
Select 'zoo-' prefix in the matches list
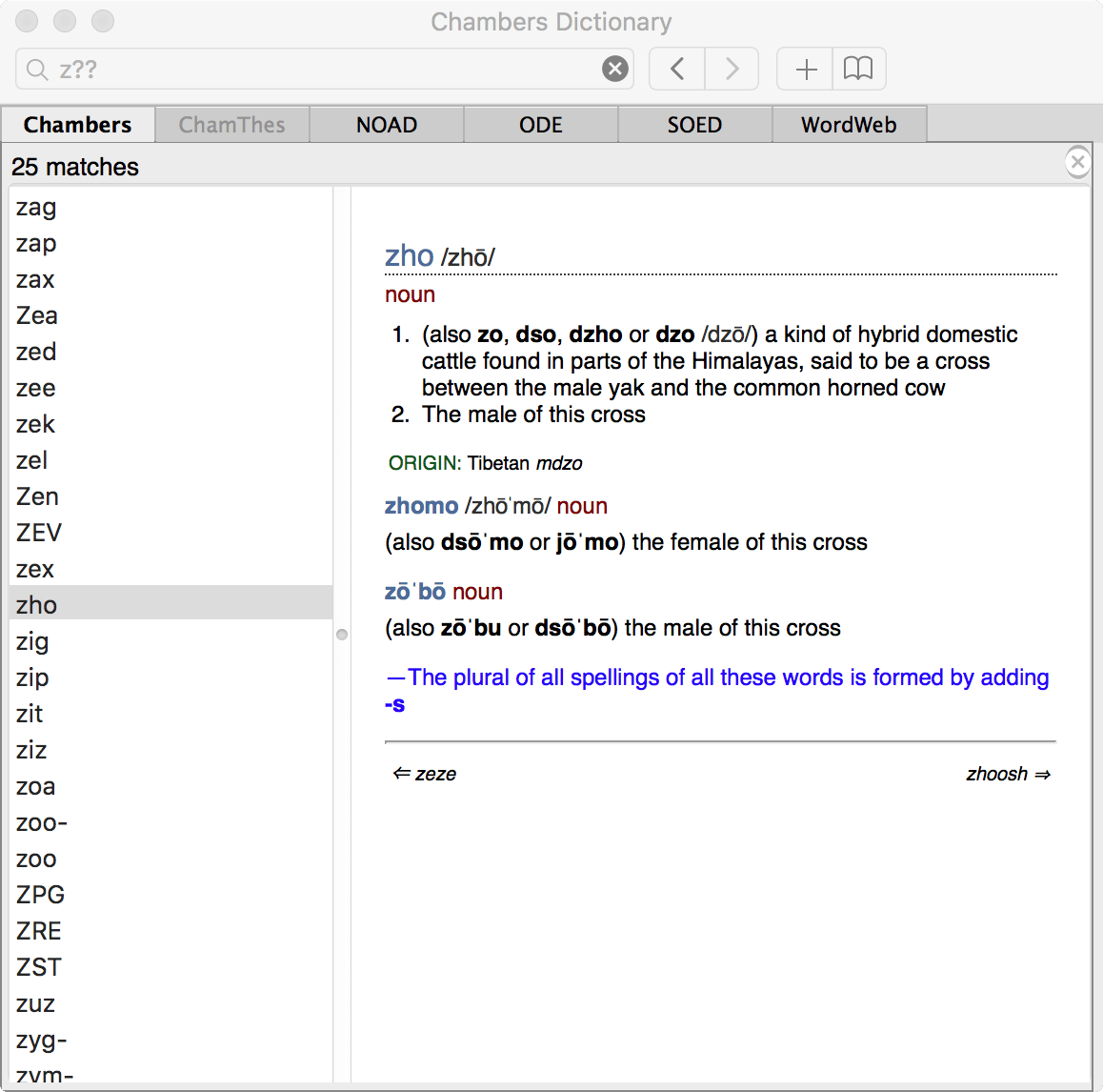[x=170, y=822]
